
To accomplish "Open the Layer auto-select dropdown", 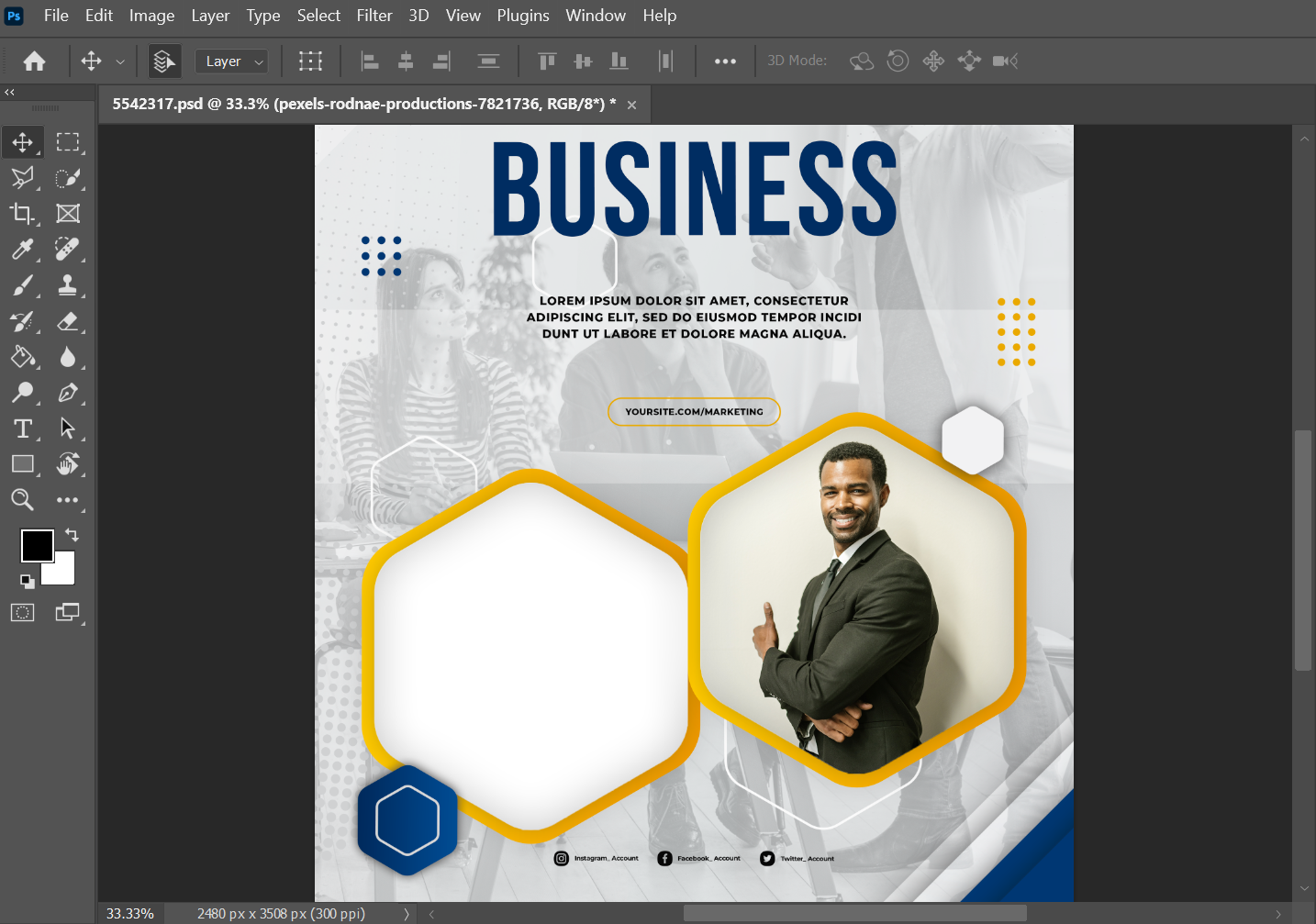I will tap(232, 61).
